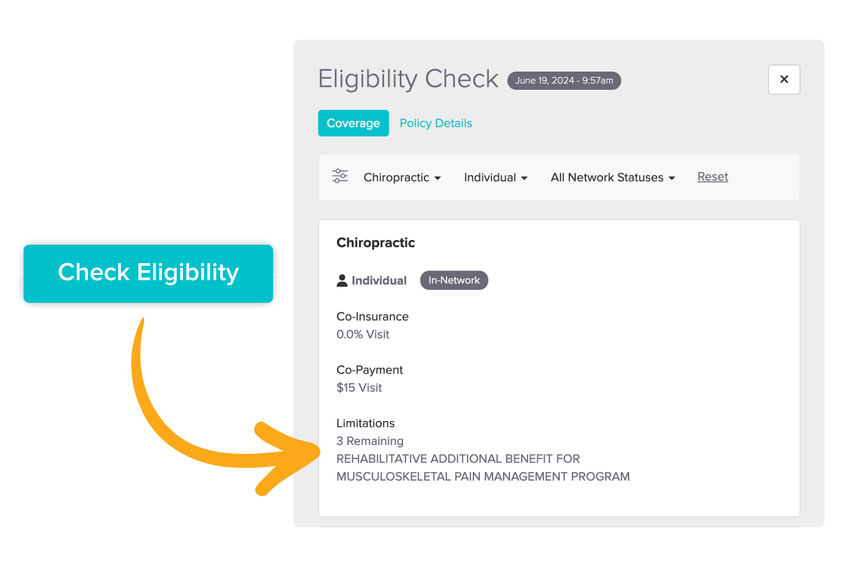Switch to the Coverage tab
Screen dimensions: 850x567
353,123
